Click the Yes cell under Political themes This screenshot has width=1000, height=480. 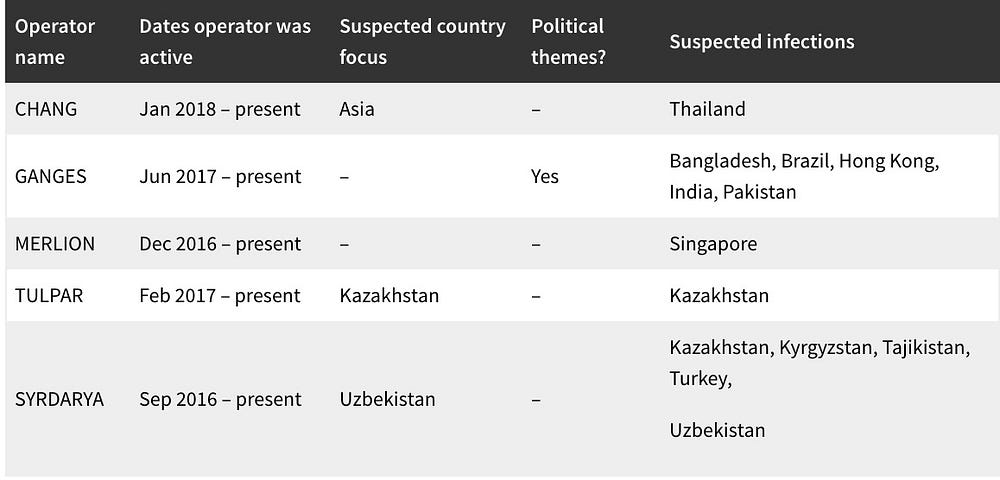point(545,177)
